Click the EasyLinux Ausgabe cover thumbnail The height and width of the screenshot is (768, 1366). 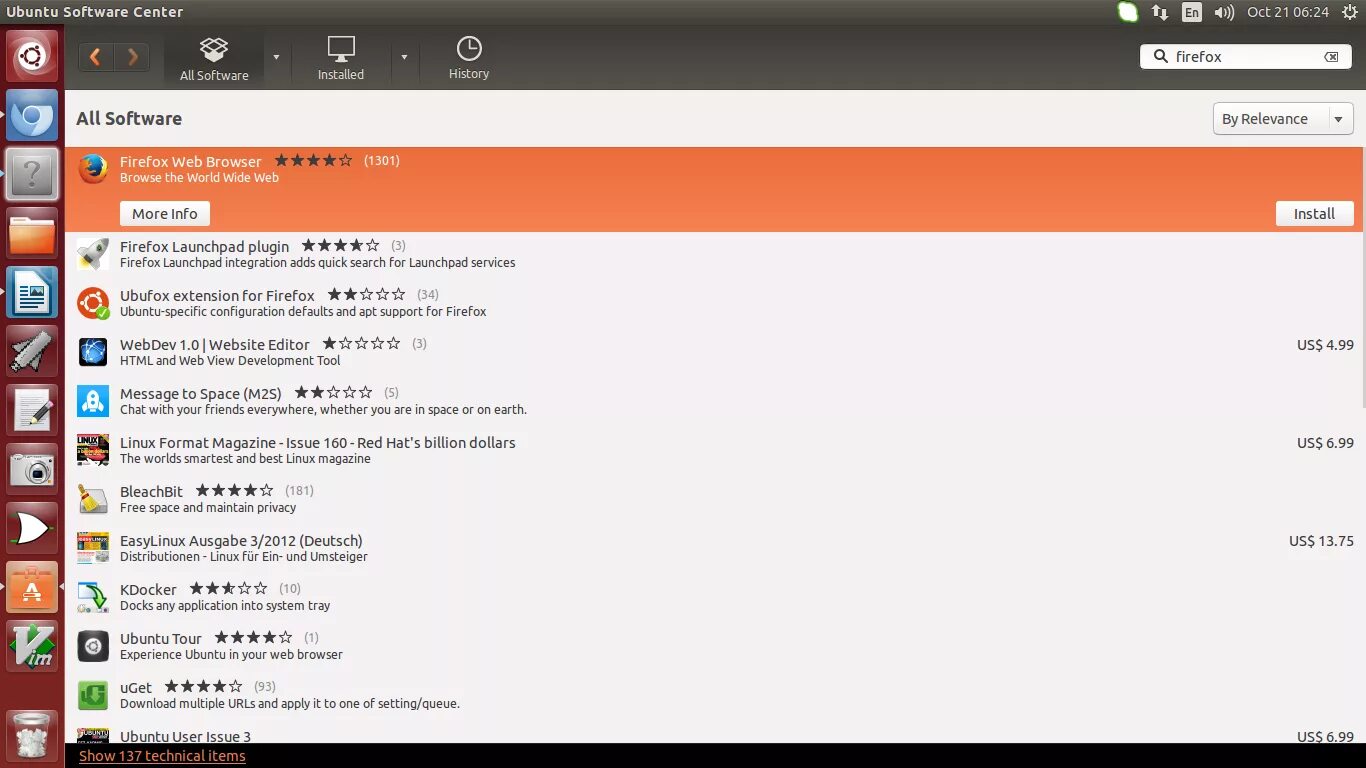[x=93, y=548]
